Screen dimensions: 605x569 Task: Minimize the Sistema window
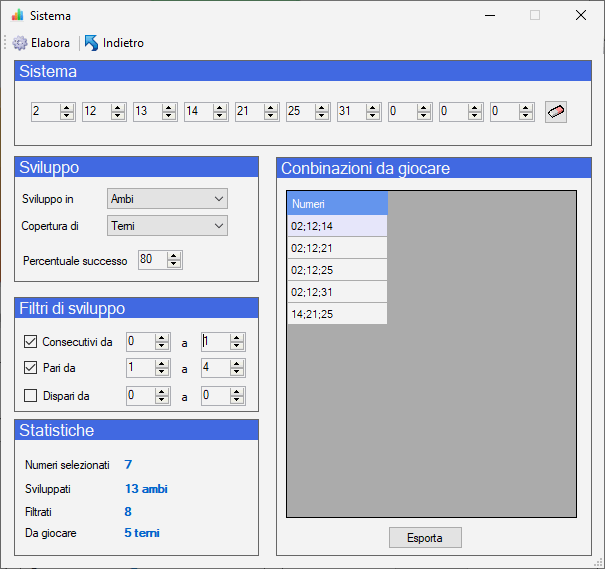pos(490,15)
